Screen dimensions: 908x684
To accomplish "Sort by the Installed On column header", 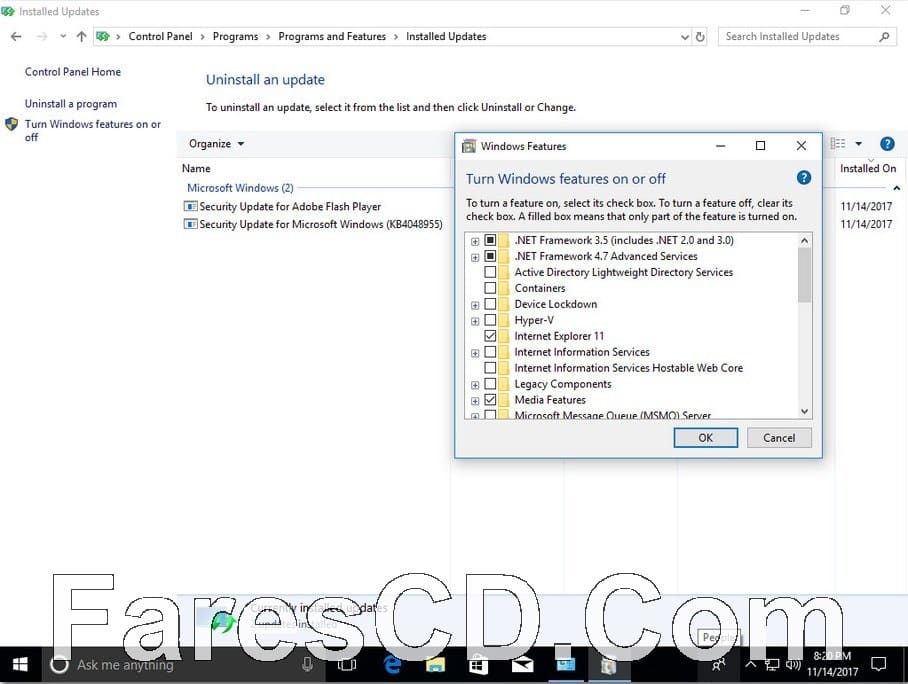I will tap(867, 169).
